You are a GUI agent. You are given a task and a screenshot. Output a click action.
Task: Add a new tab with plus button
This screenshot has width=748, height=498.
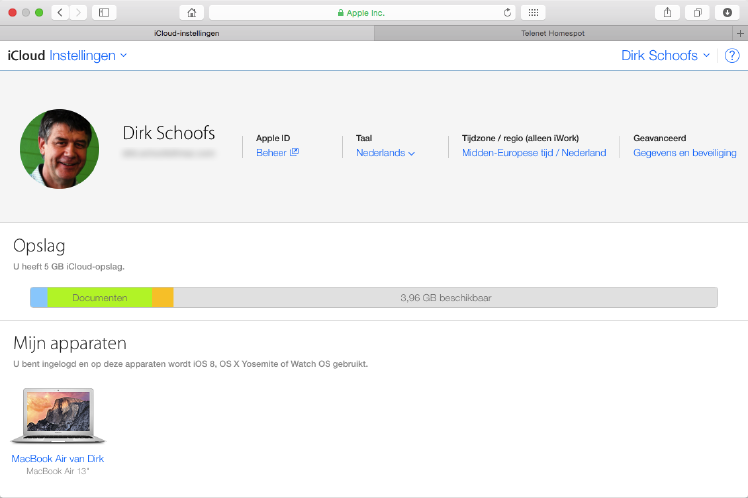click(740, 33)
